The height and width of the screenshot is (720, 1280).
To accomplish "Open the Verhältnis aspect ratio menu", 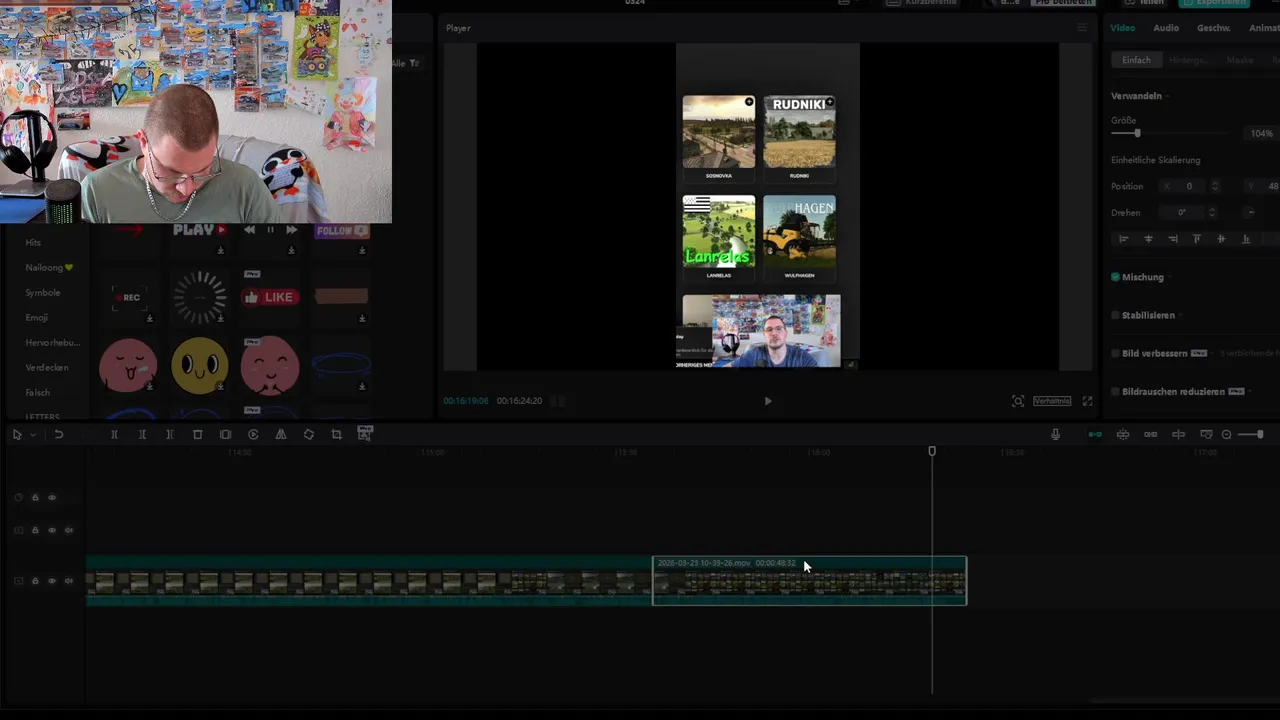I will (x=1052, y=401).
